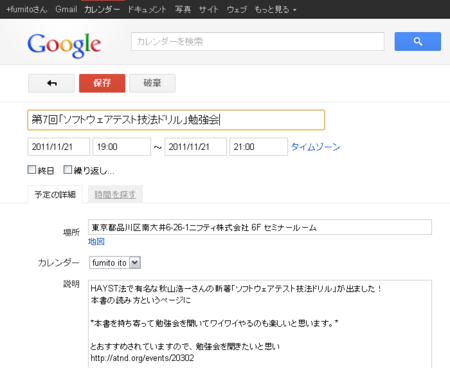
Task: Open the fumito ito calendar dropdown
Action: coord(115,263)
